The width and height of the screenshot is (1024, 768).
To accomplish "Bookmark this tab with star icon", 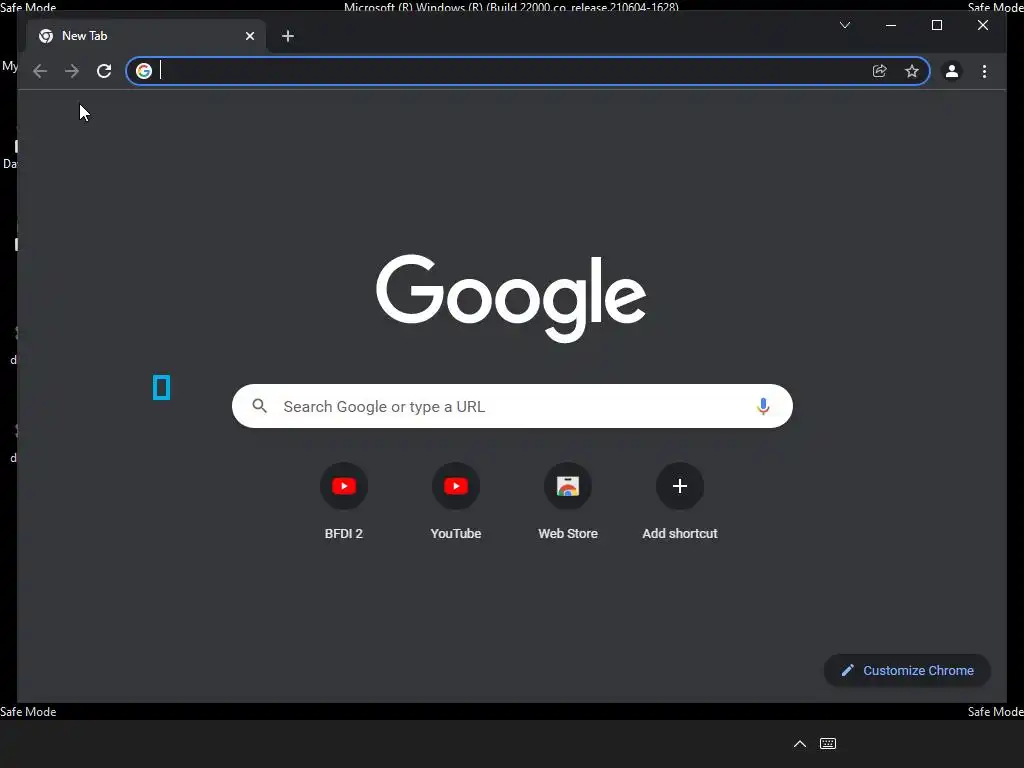I will (912, 71).
